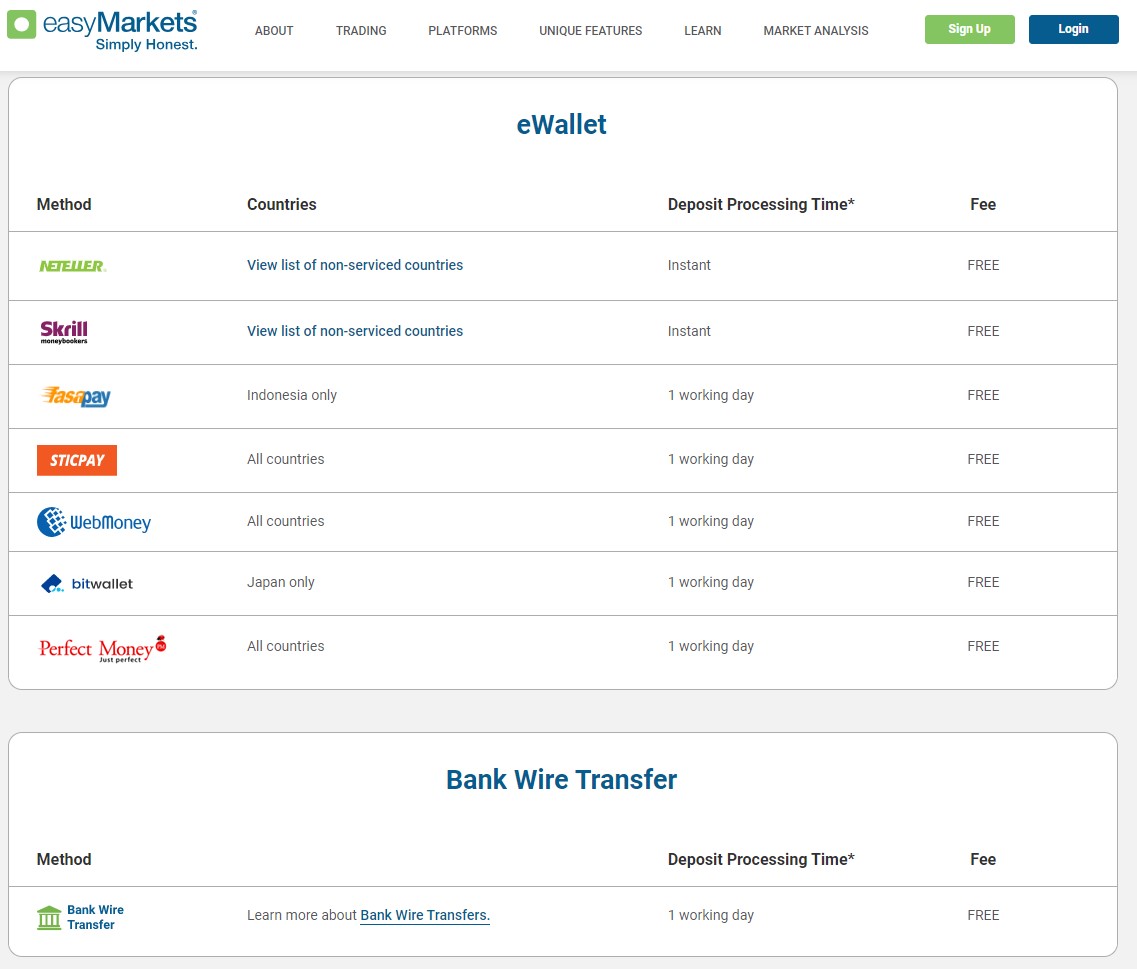Click FREE fee in the Neteller row

983,265
